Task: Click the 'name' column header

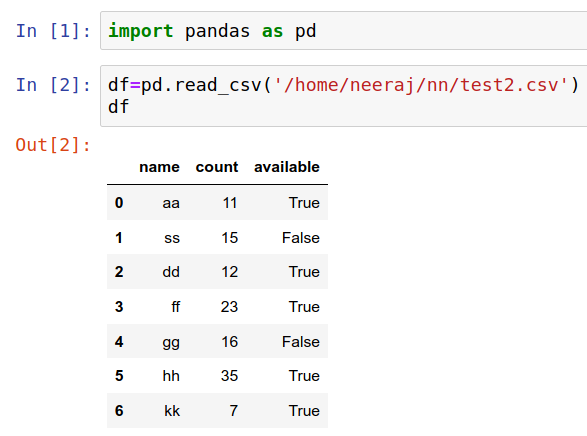Action: click(x=159, y=167)
